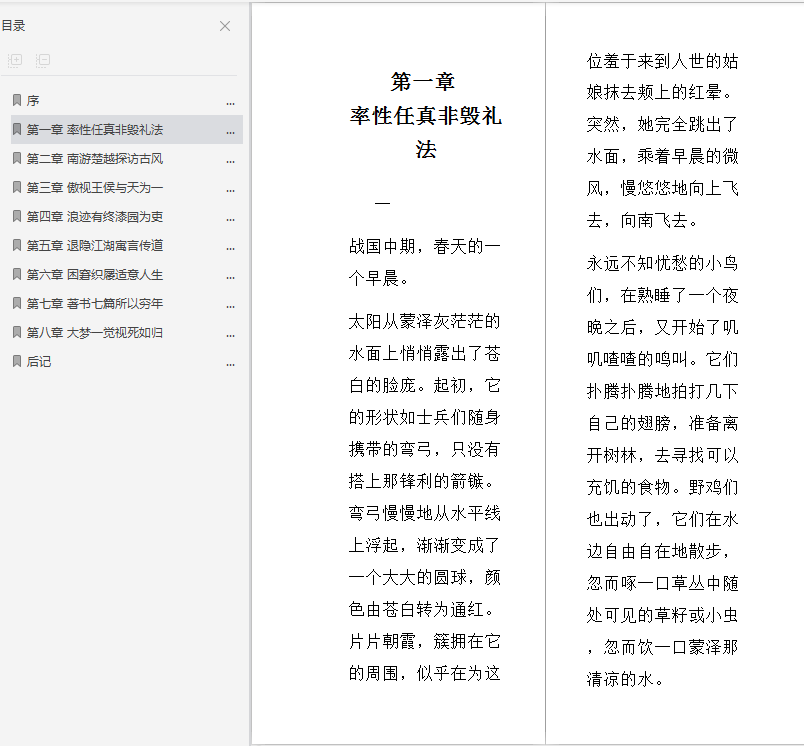Click the section number 一 below the title
The image size is (804, 746).
coord(383,203)
